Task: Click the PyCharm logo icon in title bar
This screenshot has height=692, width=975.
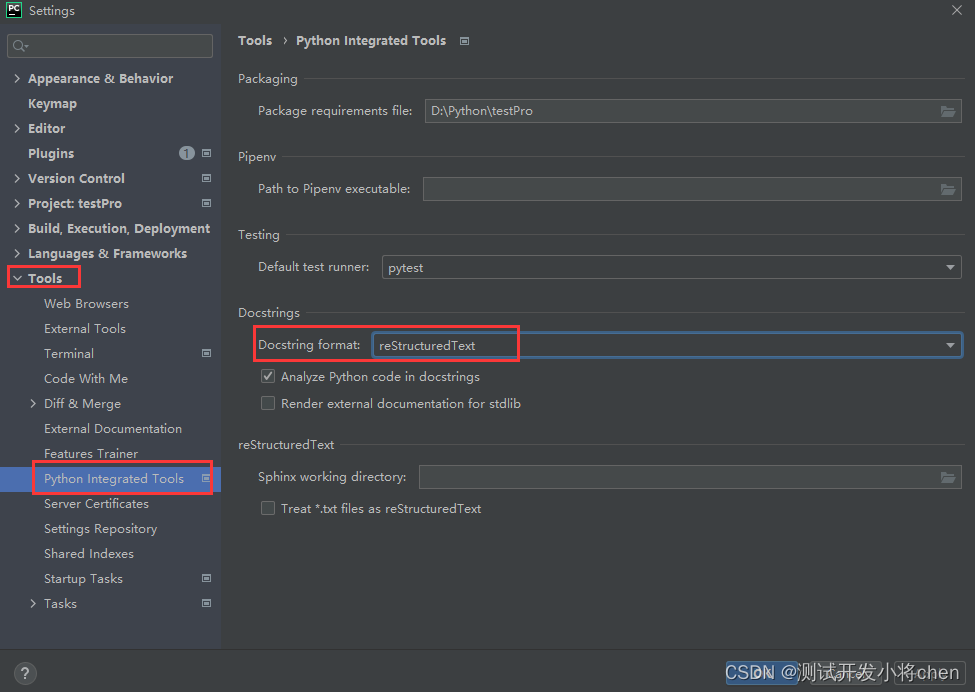Action: pos(14,10)
